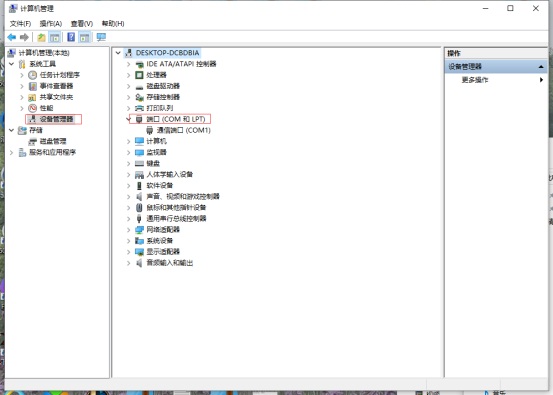The width and height of the screenshot is (553, 395).
Task: Select 事件查看器 in left tree
Action: (x=56, y=86)
